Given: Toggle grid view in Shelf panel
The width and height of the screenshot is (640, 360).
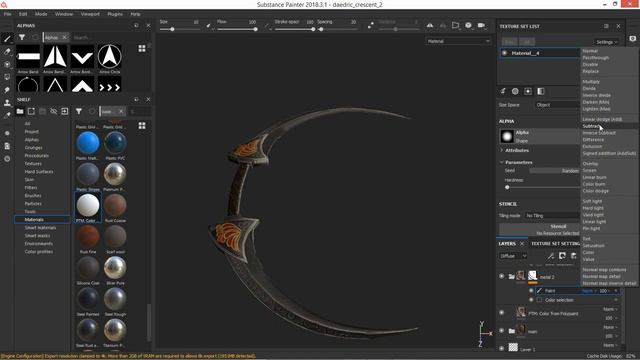Looking at the screenshot, I should pyautogui.click(x=142, y=125).
